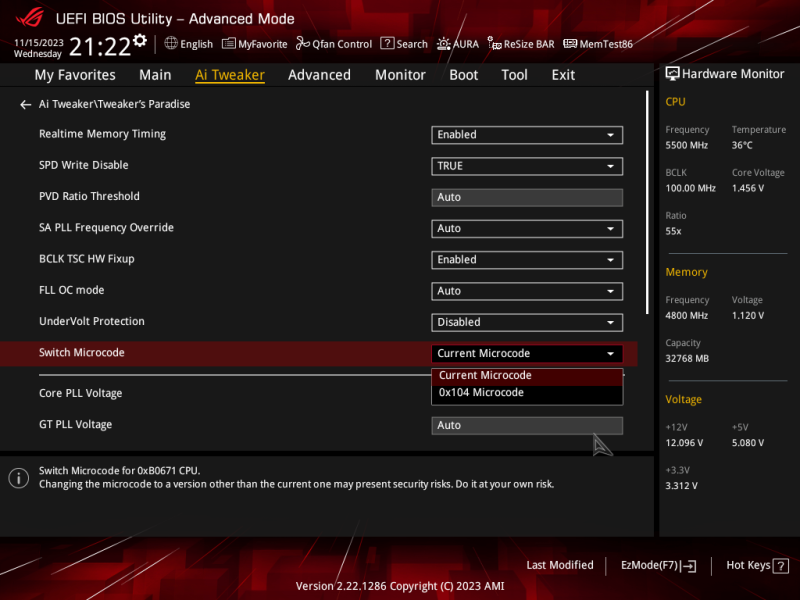This screenshot has width=800, height=600.
Task: Select Current Microcode option in list
Action: click(x=527, y=376)
